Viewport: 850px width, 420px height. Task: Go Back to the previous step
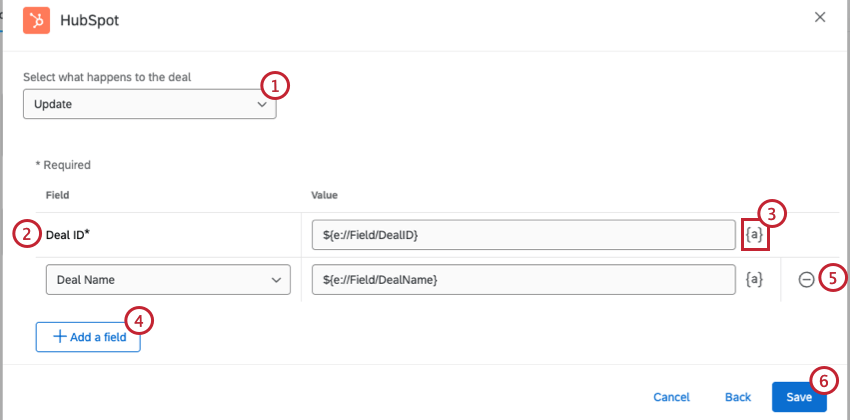pos(737,397)
